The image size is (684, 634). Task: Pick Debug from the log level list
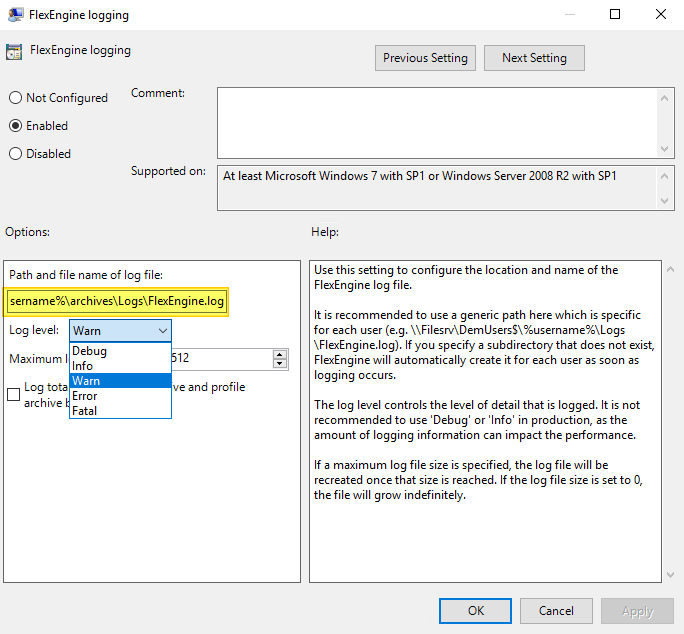[x=90, y=351]
